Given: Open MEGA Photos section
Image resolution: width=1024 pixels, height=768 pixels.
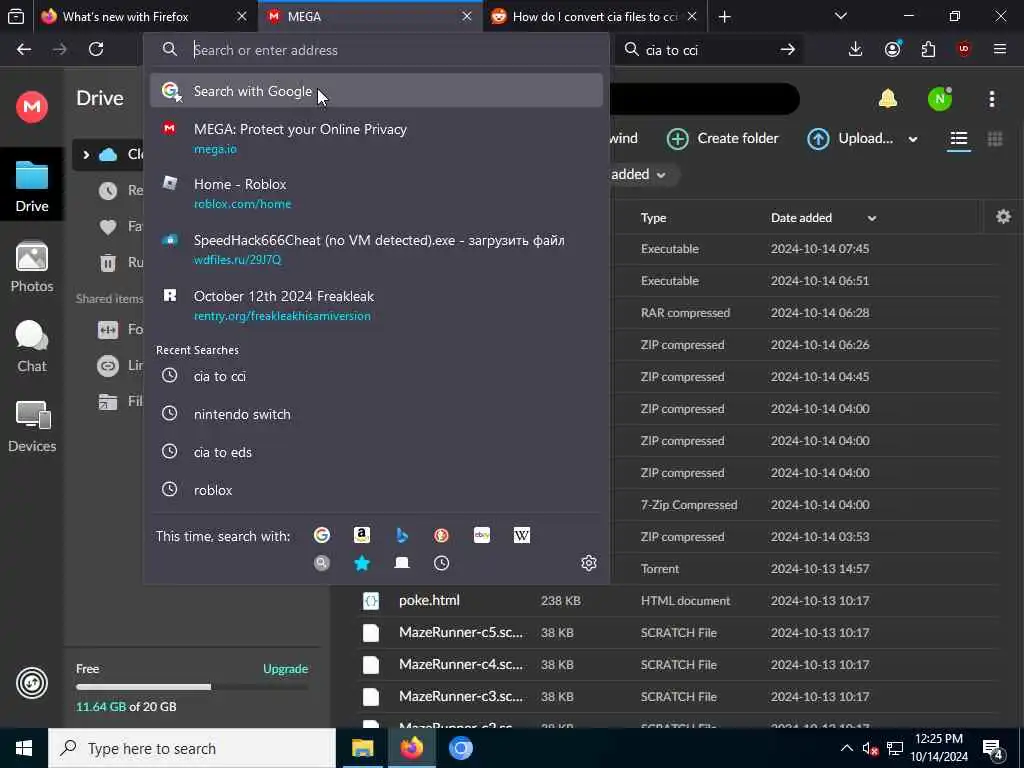Looking at the screenshot, I should 32,266.
